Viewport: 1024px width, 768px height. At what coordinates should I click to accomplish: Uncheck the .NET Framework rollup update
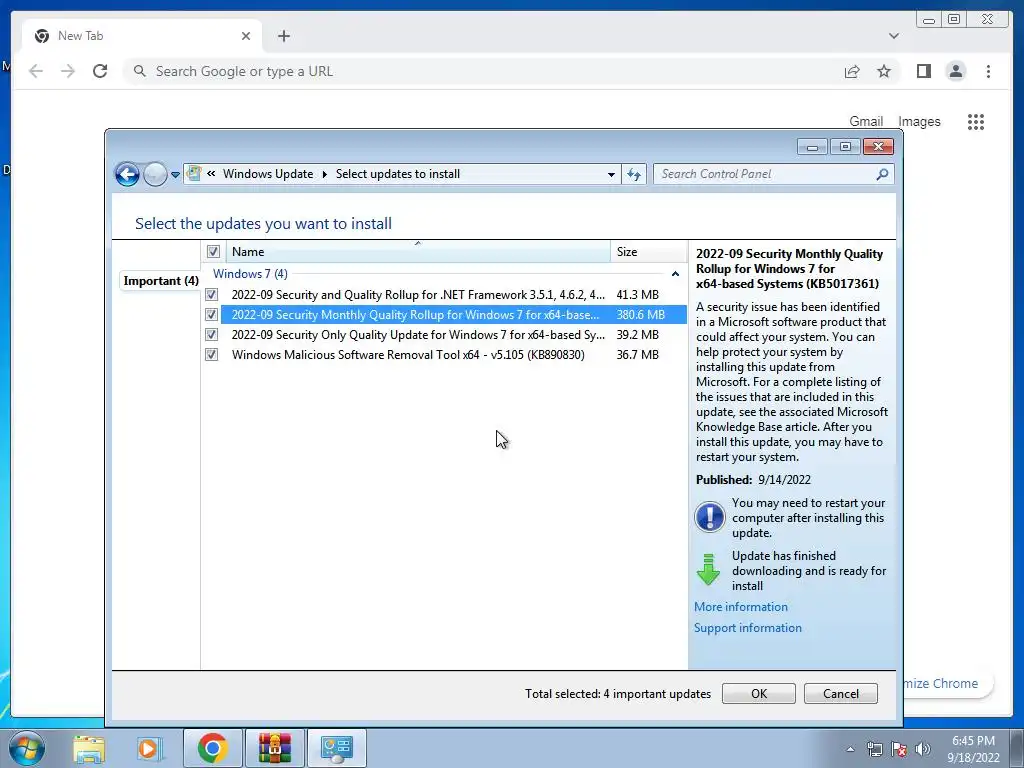click(x=212, y=295)
